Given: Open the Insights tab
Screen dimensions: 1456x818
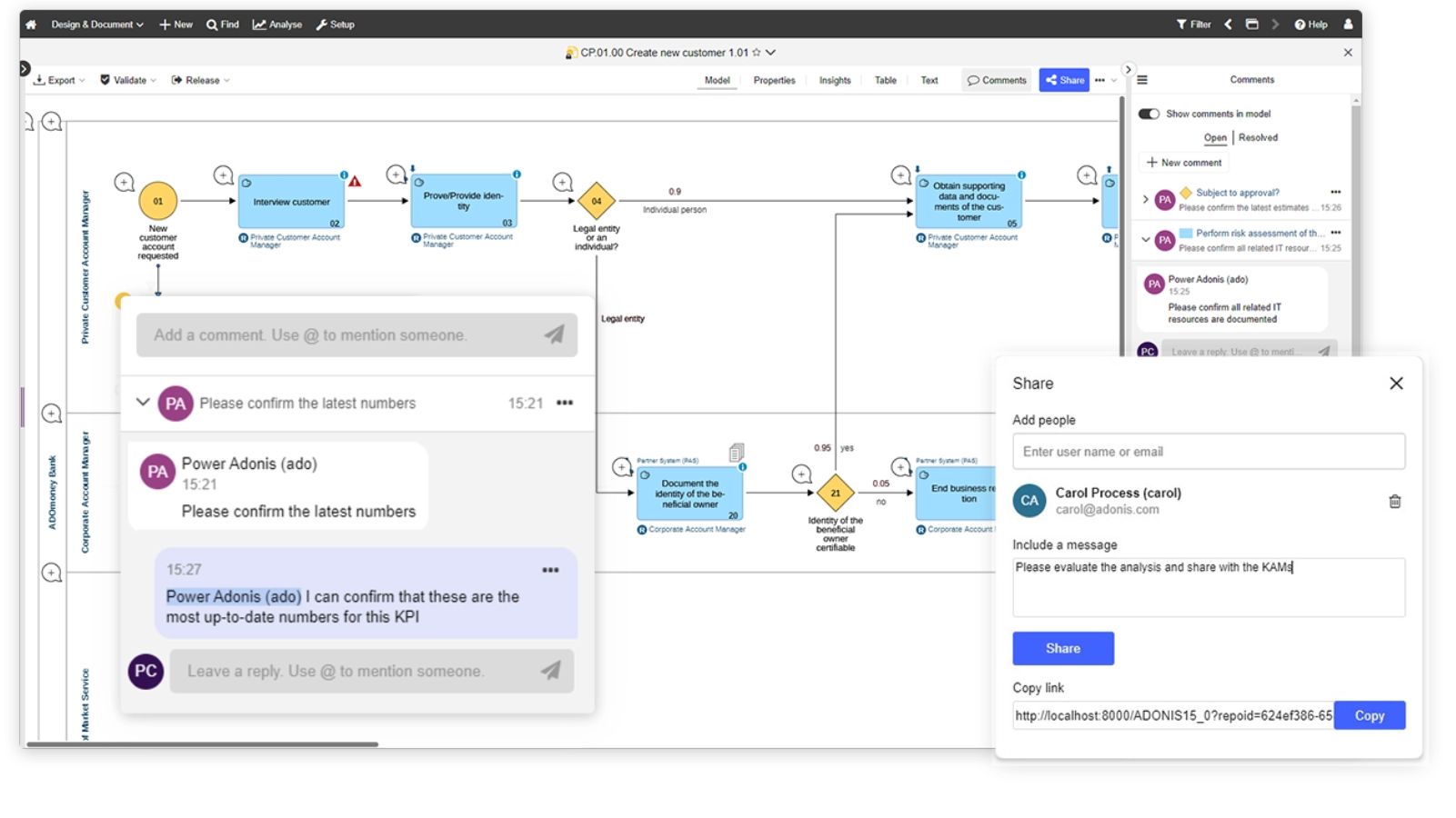Looking at the screenshot, I should tap(834, 80).
